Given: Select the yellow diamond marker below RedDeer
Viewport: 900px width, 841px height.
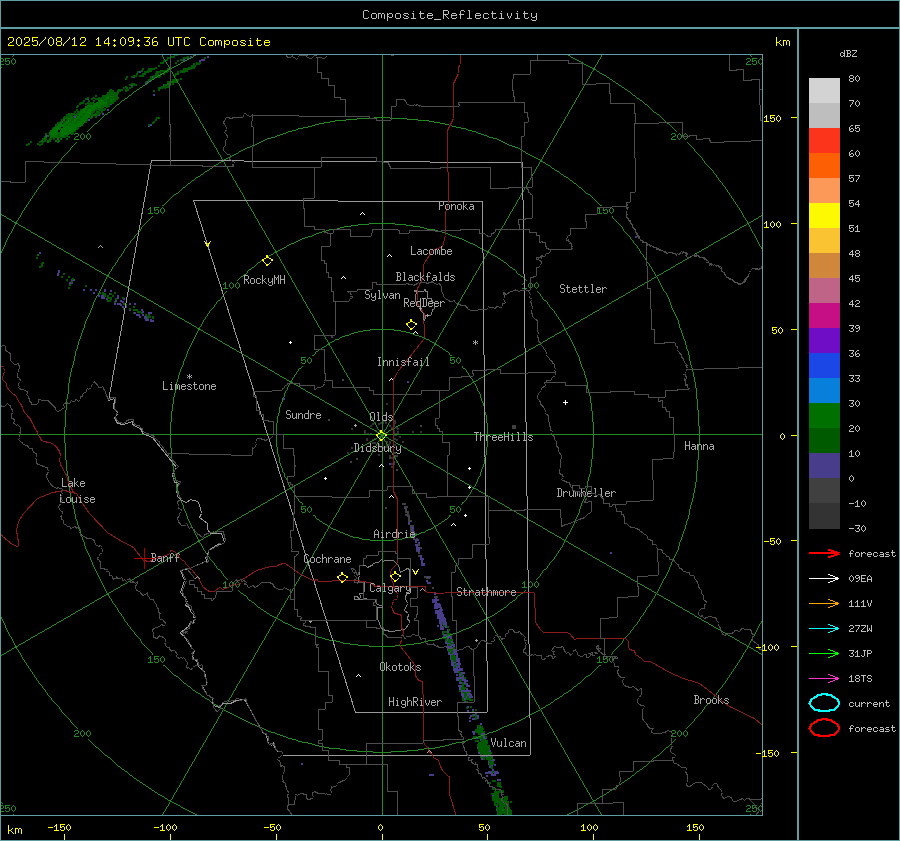Looking at the screenshot, I should point(412,325).
